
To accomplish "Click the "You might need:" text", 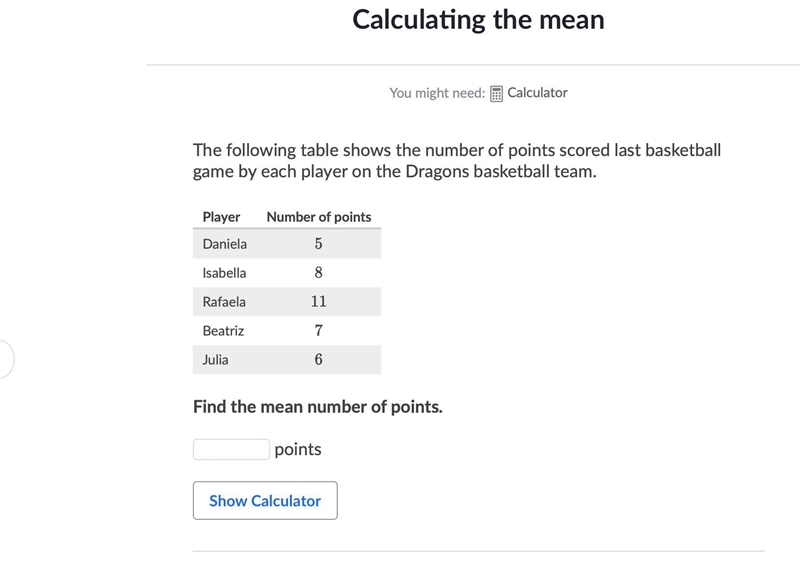I will click(437, 93).
